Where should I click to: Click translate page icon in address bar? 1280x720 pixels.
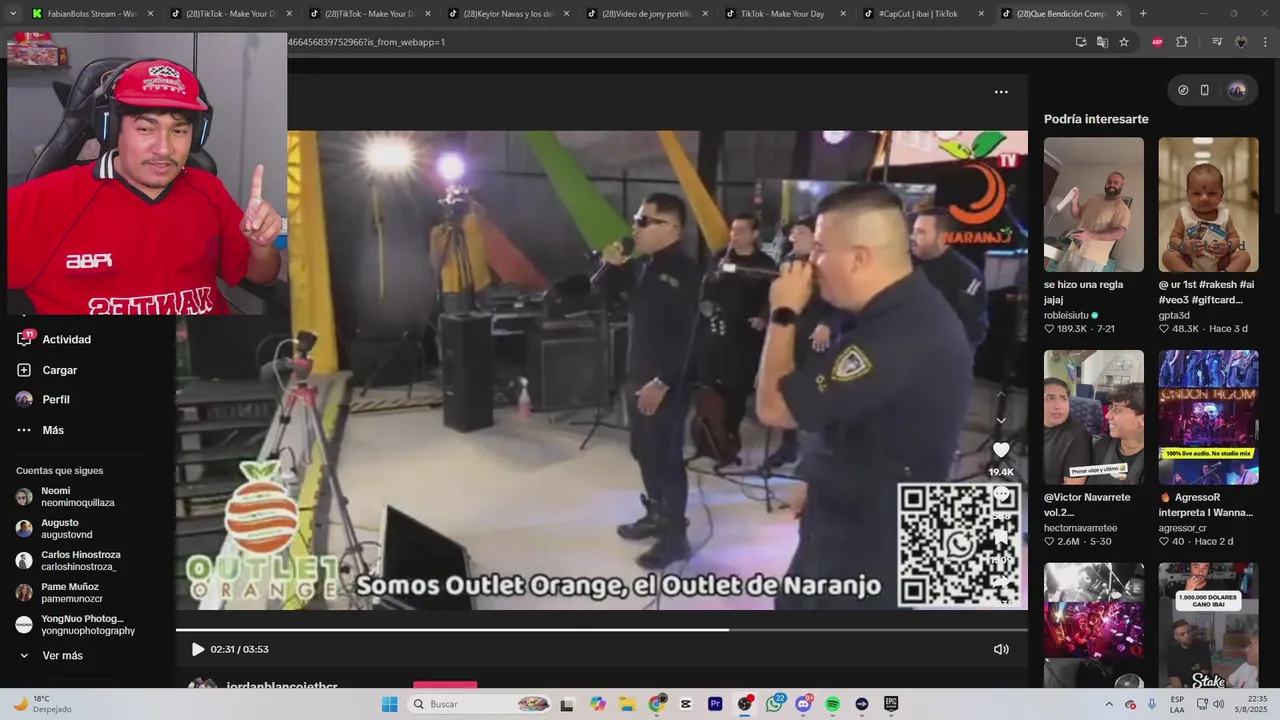[x=1102, y=42]
